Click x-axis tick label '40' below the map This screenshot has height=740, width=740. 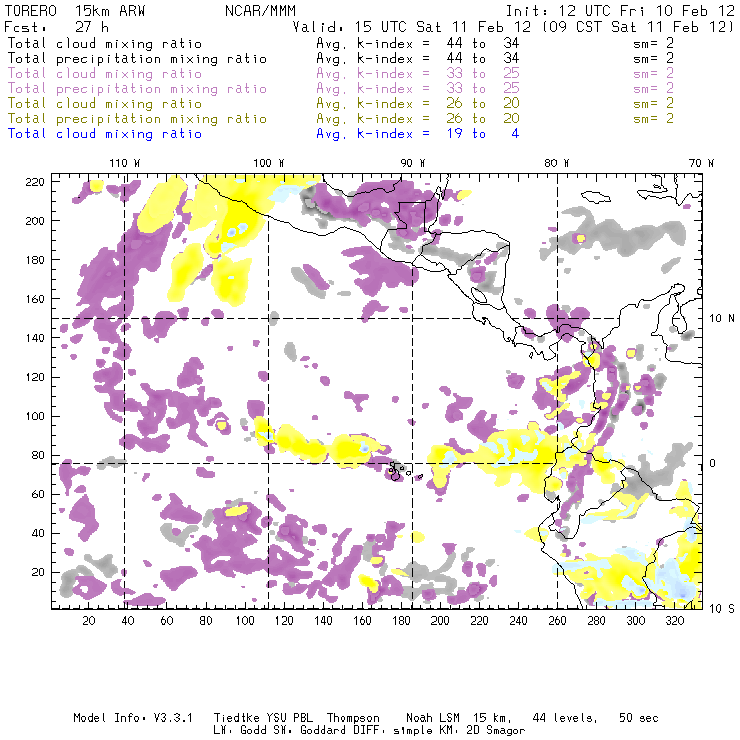click(x=128, y=621)
